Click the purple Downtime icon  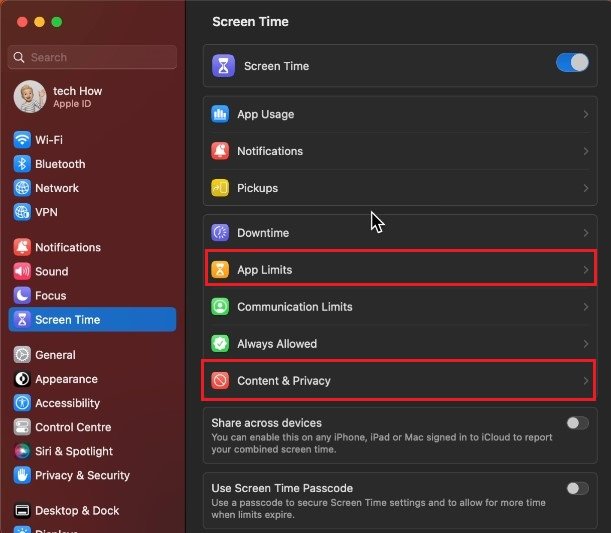tap(220, 233)
